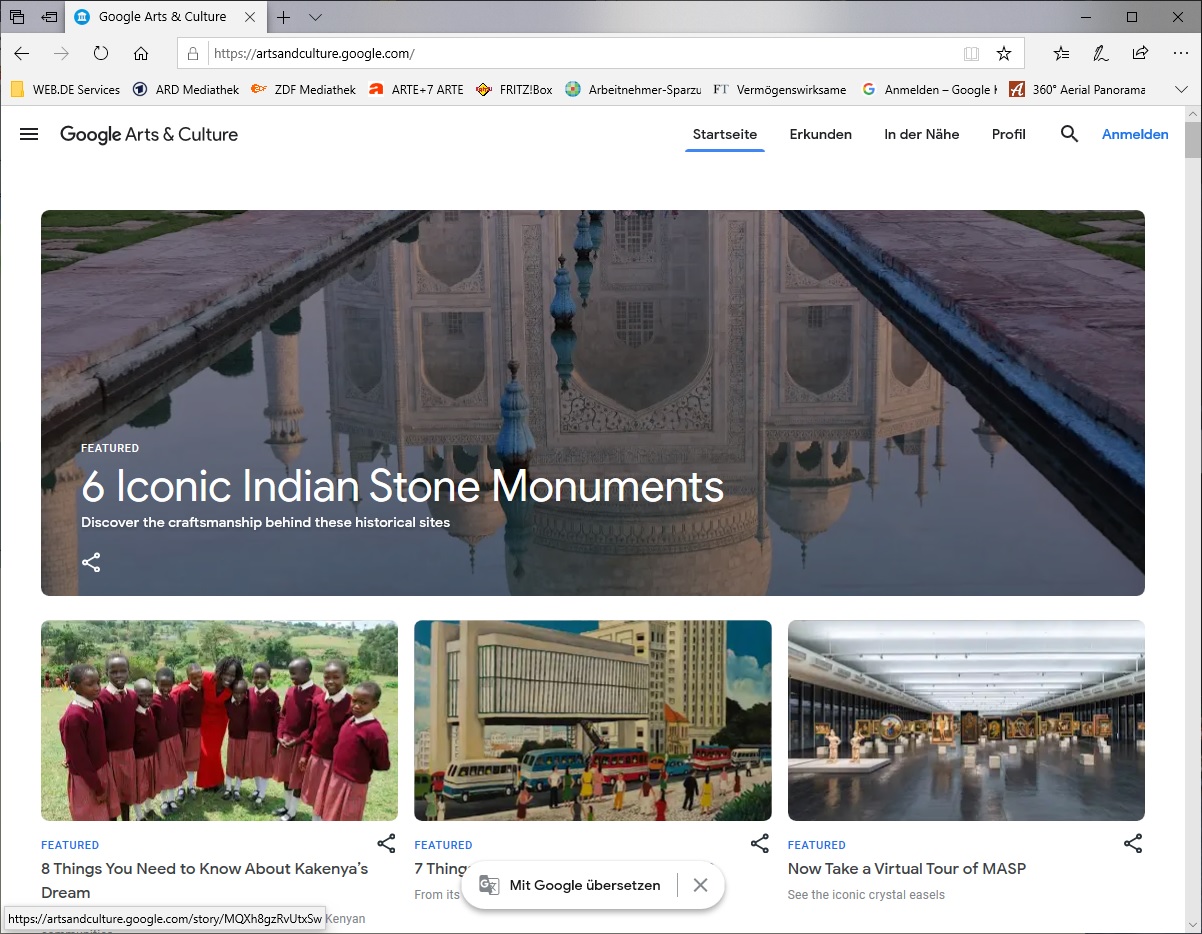Go to browser home page
The image size is (1202, 934).
tap(141, 53)
